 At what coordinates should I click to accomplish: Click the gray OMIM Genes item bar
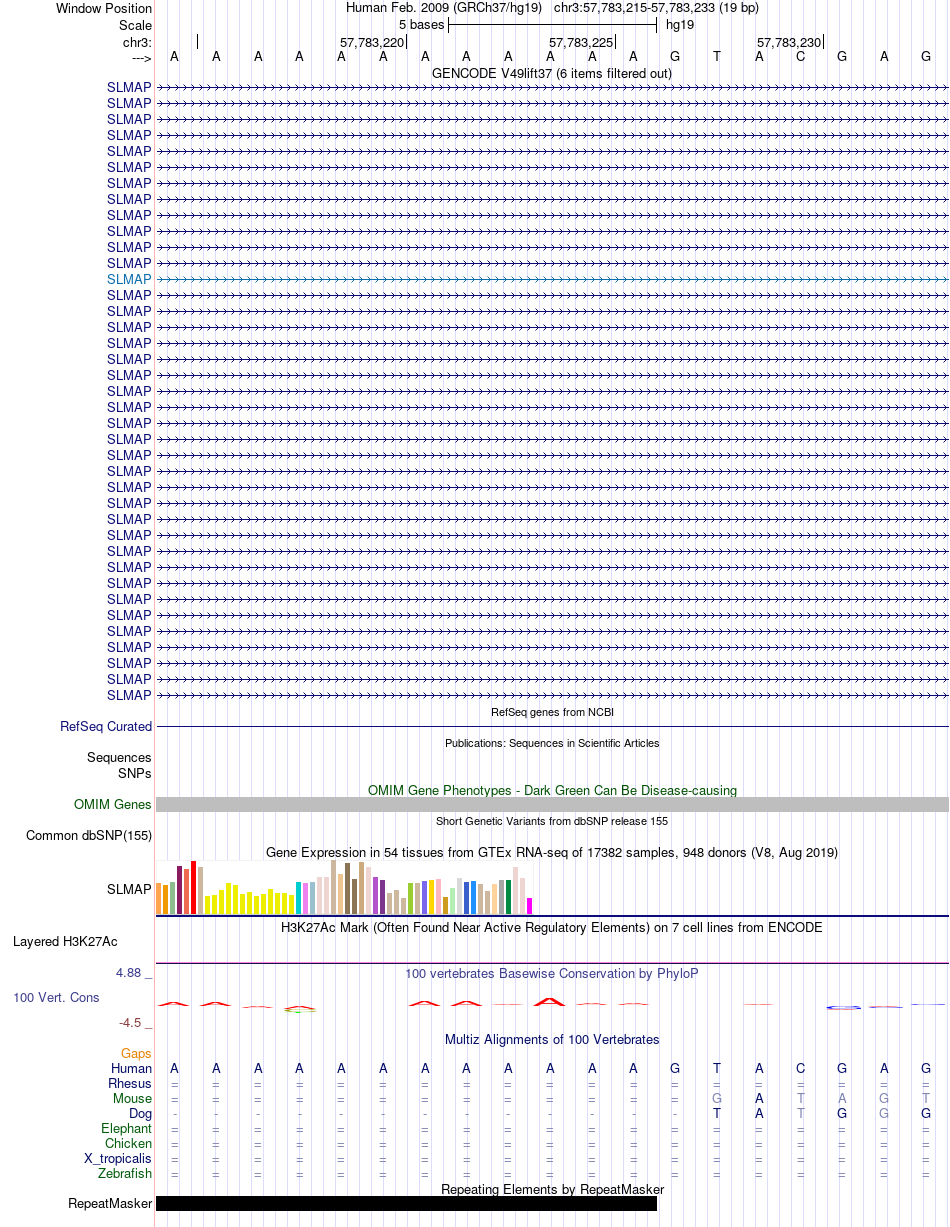552,804
